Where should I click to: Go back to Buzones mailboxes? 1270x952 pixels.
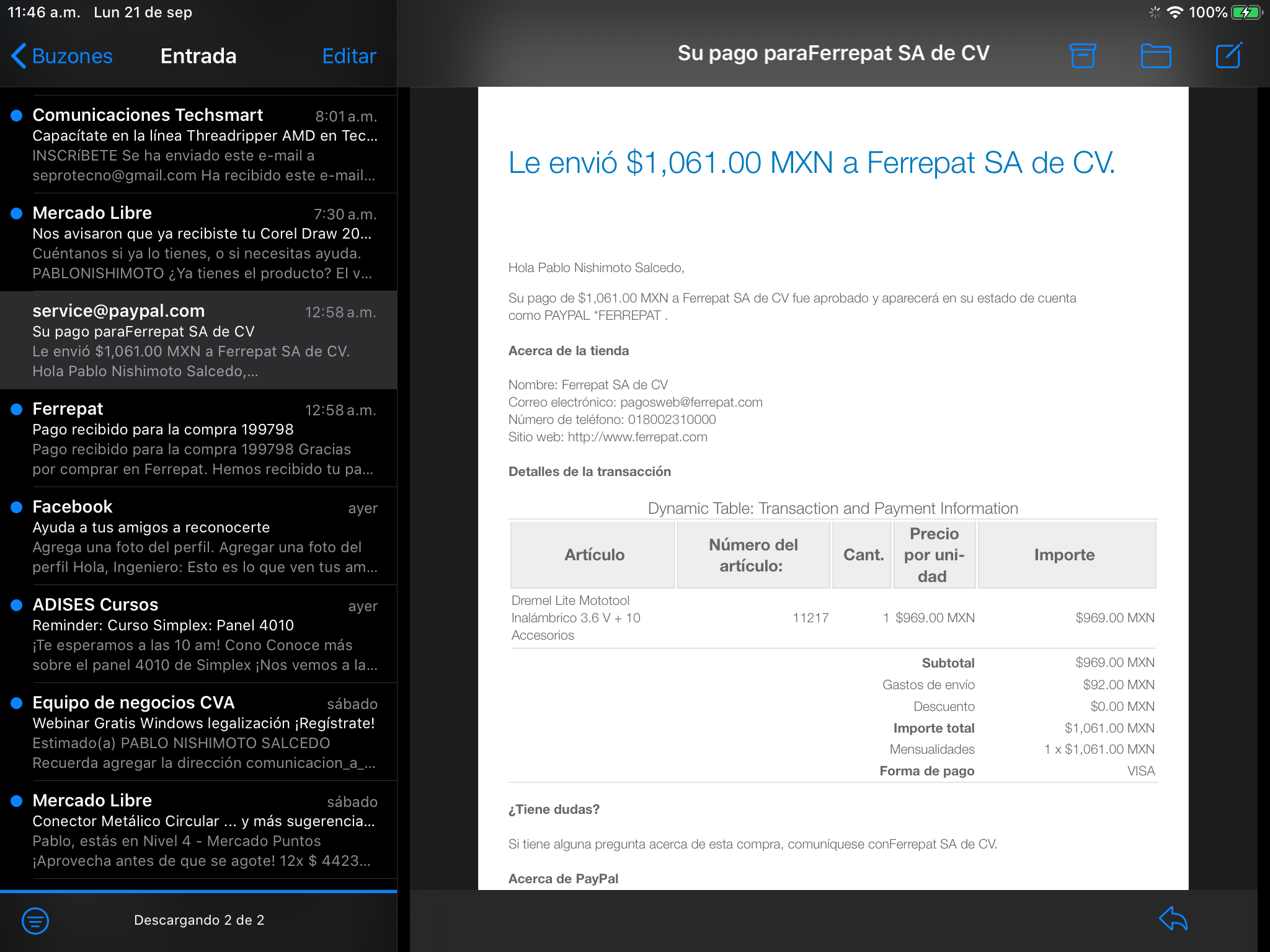coord(62,56)
